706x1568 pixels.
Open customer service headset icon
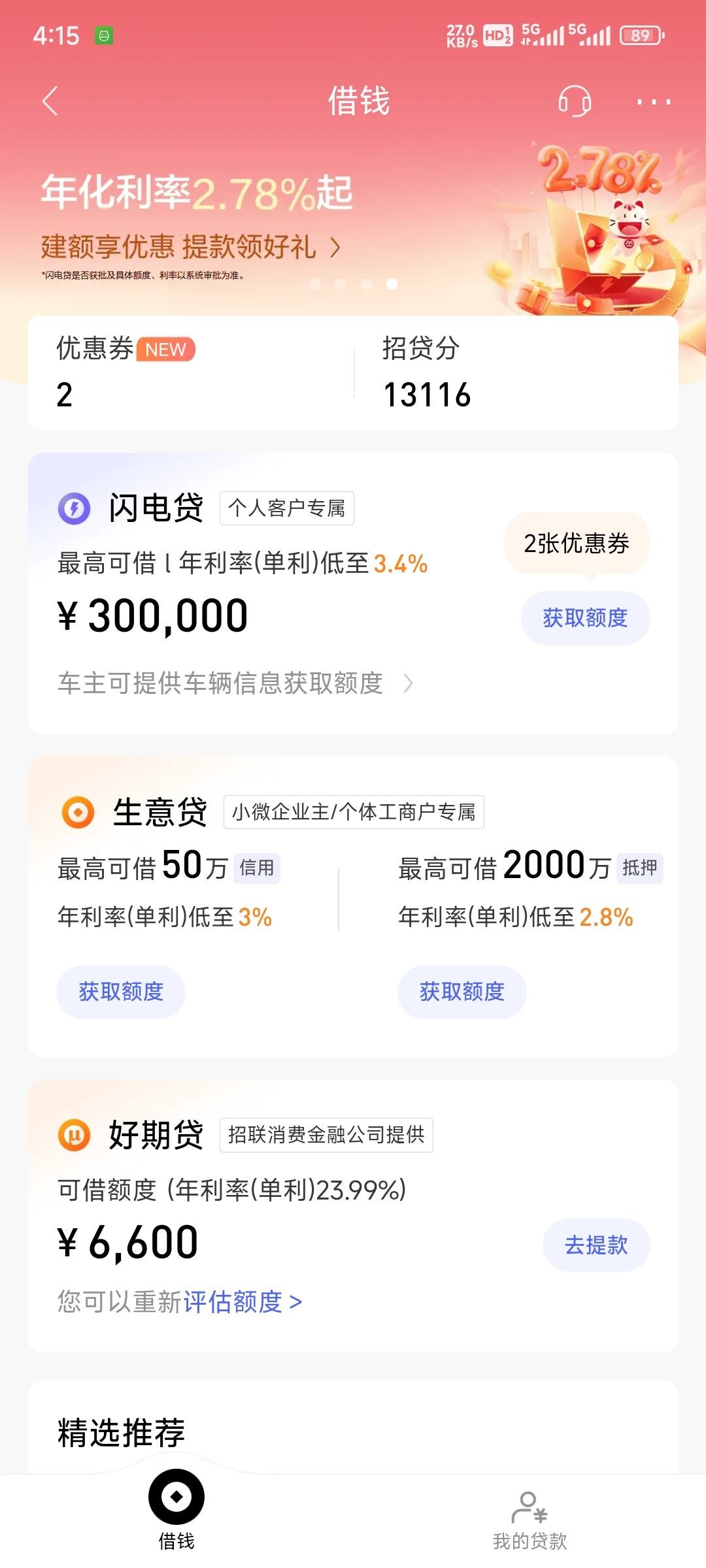(575, 101)
